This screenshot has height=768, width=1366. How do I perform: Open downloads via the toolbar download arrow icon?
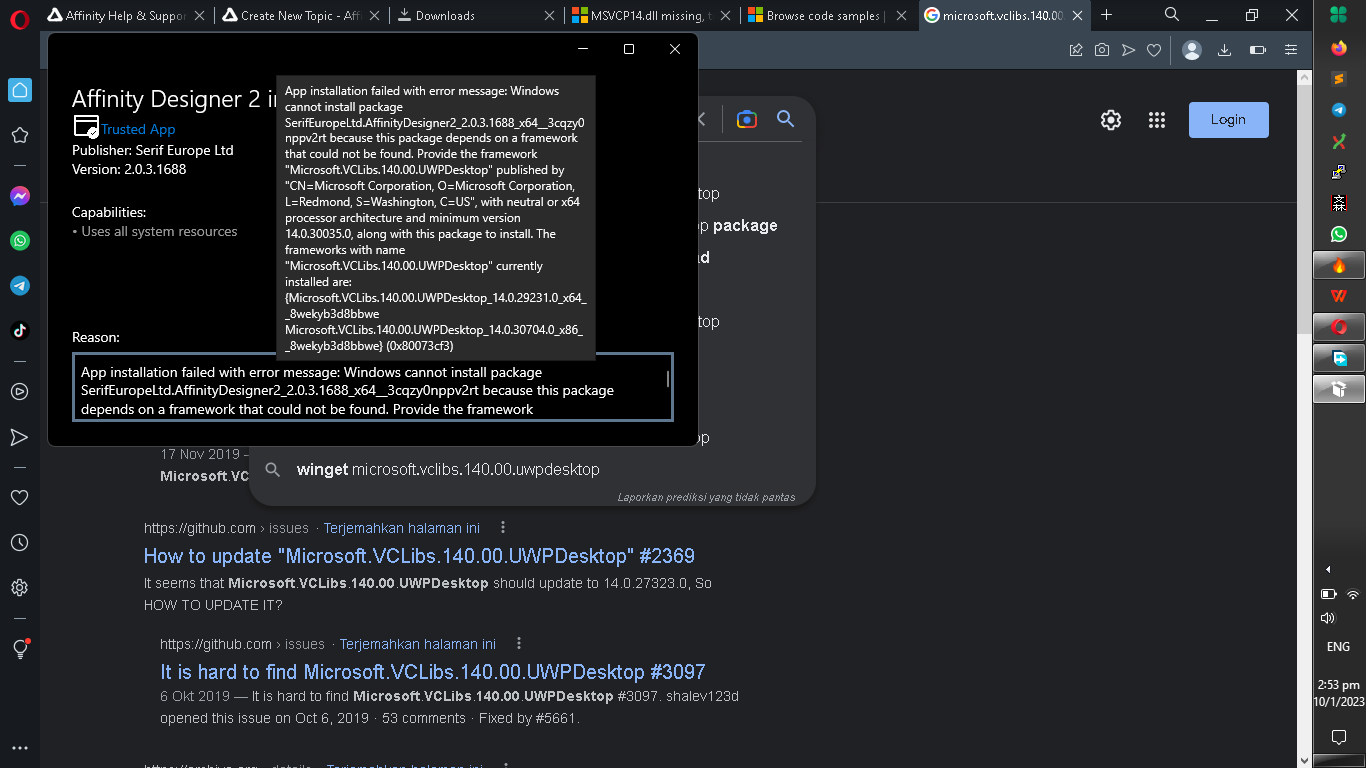tap(1224, 49)
